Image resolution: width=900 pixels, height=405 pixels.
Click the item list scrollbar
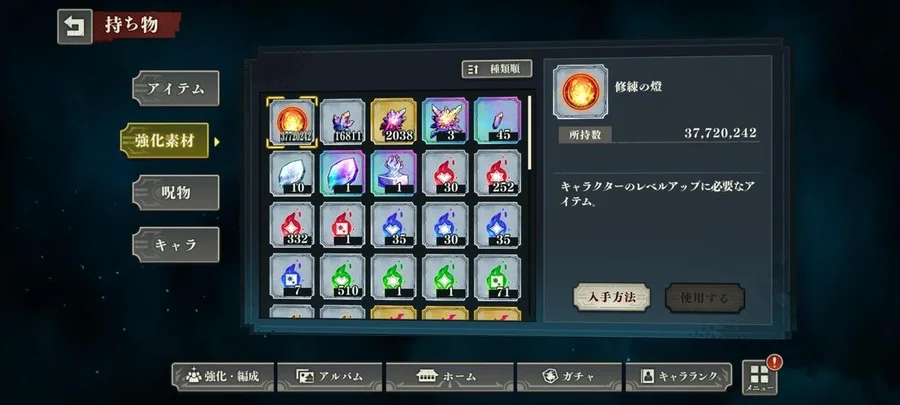tap(529, 133)
